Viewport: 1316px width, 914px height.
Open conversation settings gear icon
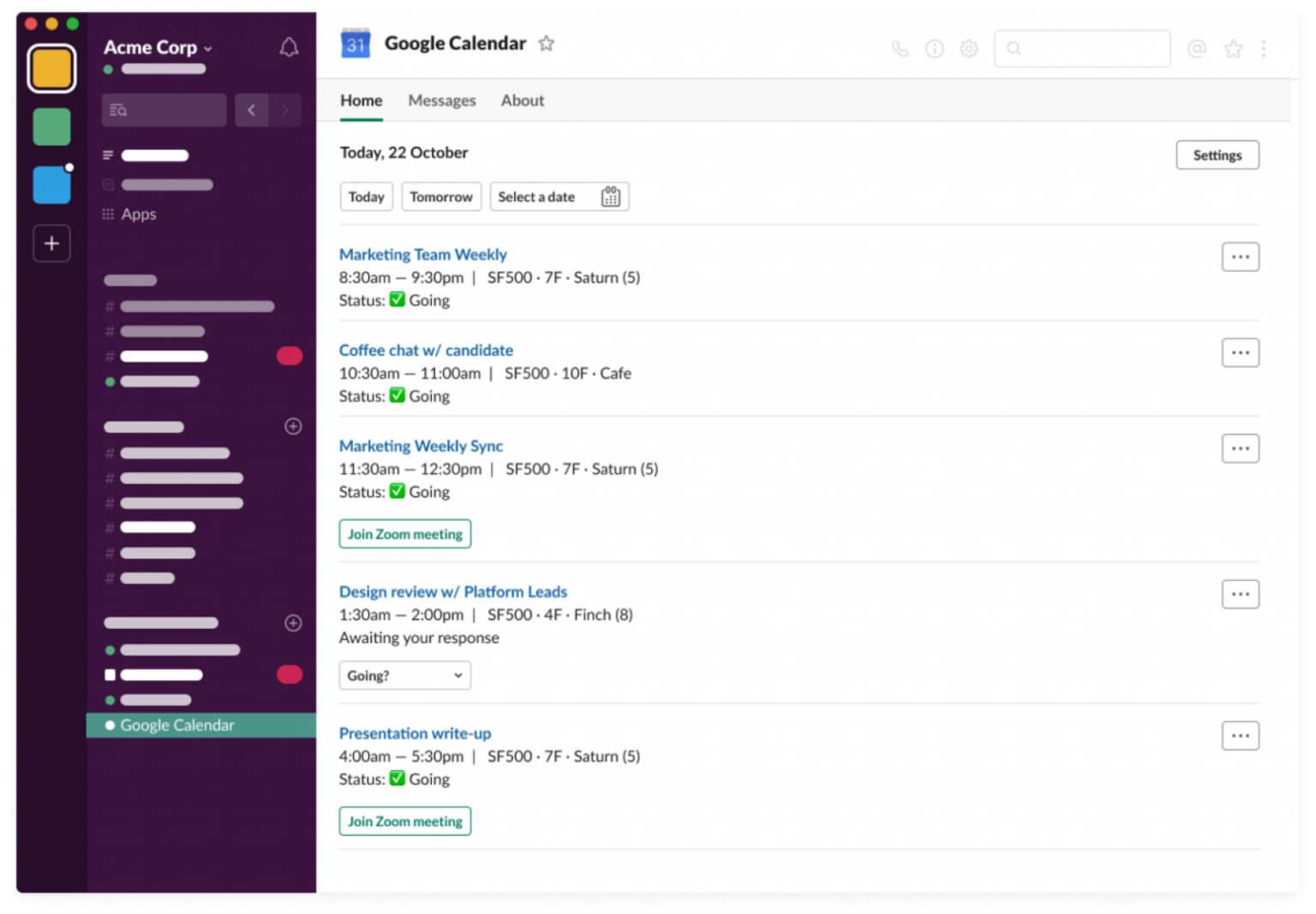(968, 49)
